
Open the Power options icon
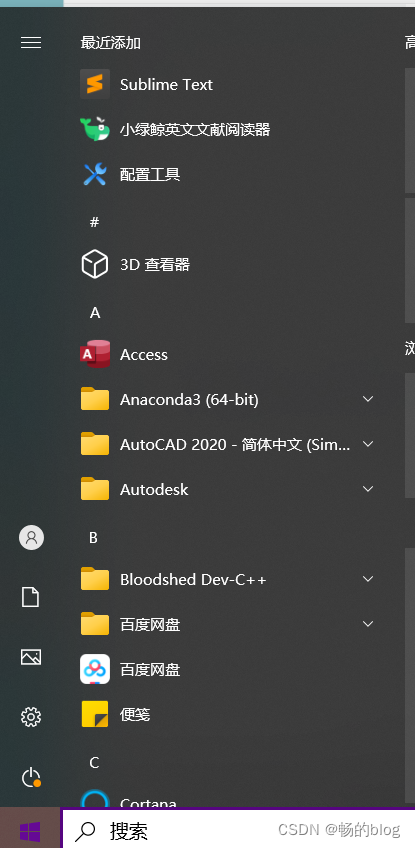(x=31, y=778)
